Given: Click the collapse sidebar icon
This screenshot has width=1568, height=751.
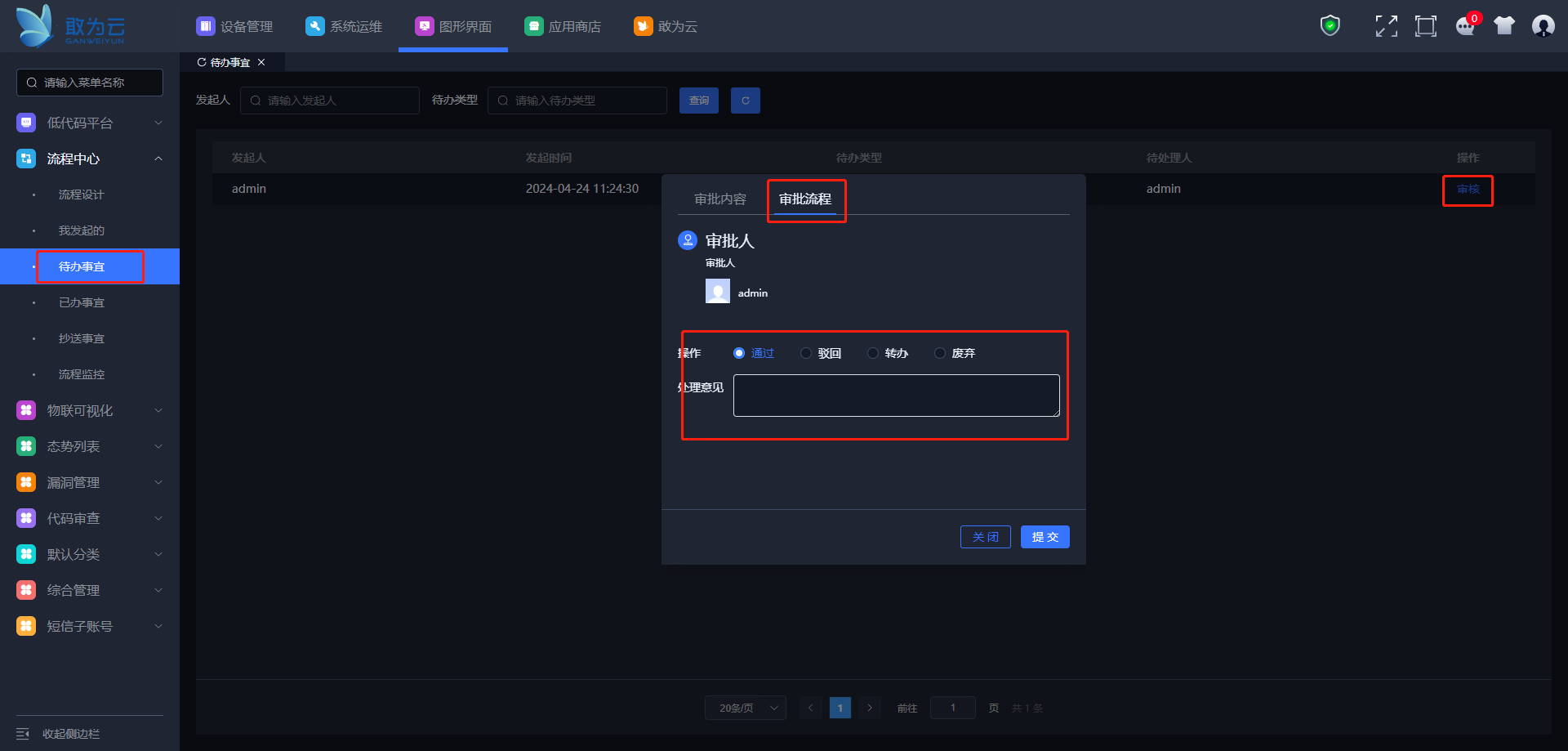Looking at the screenshot, I should tap(23, 734).
